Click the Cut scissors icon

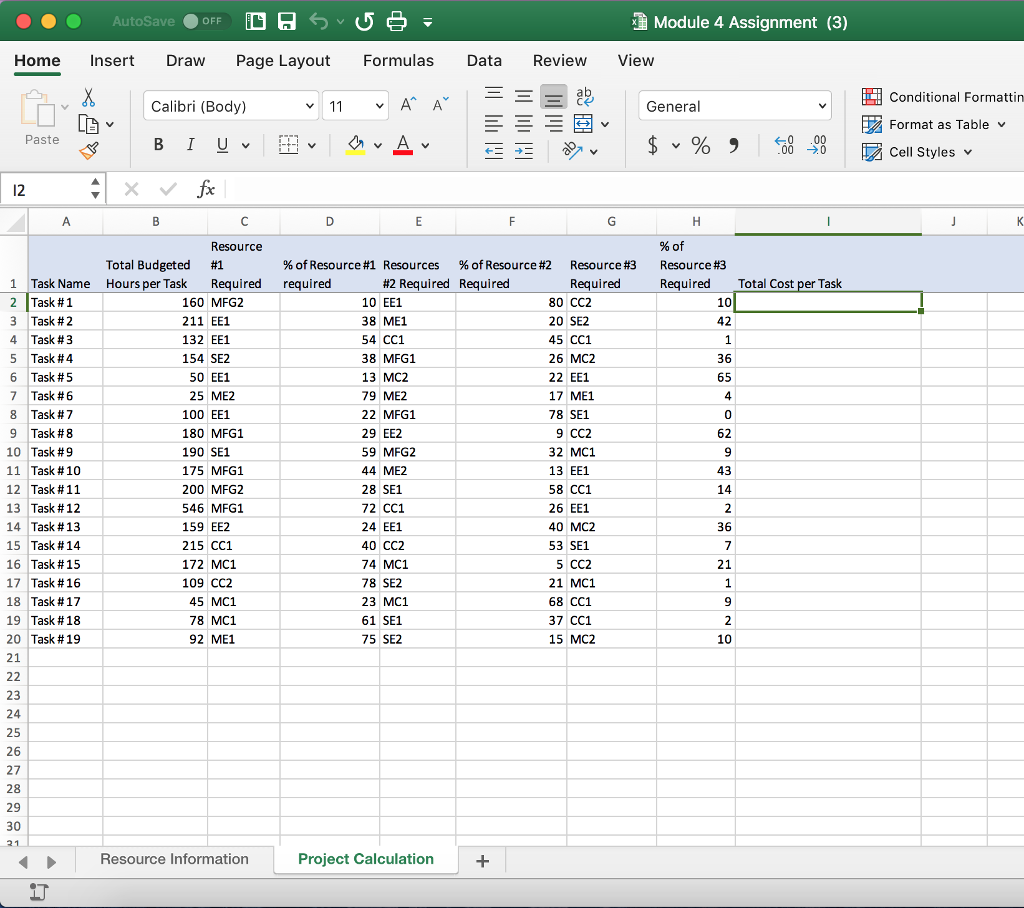[89, 97]
